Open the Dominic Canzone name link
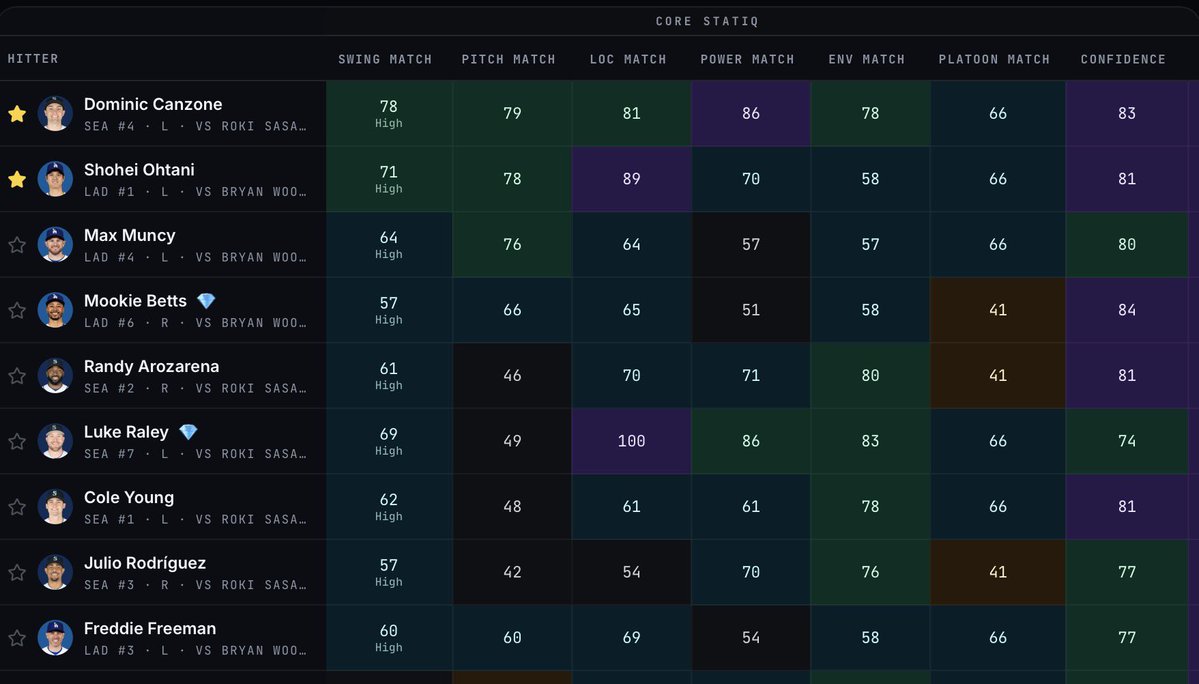 153,104
